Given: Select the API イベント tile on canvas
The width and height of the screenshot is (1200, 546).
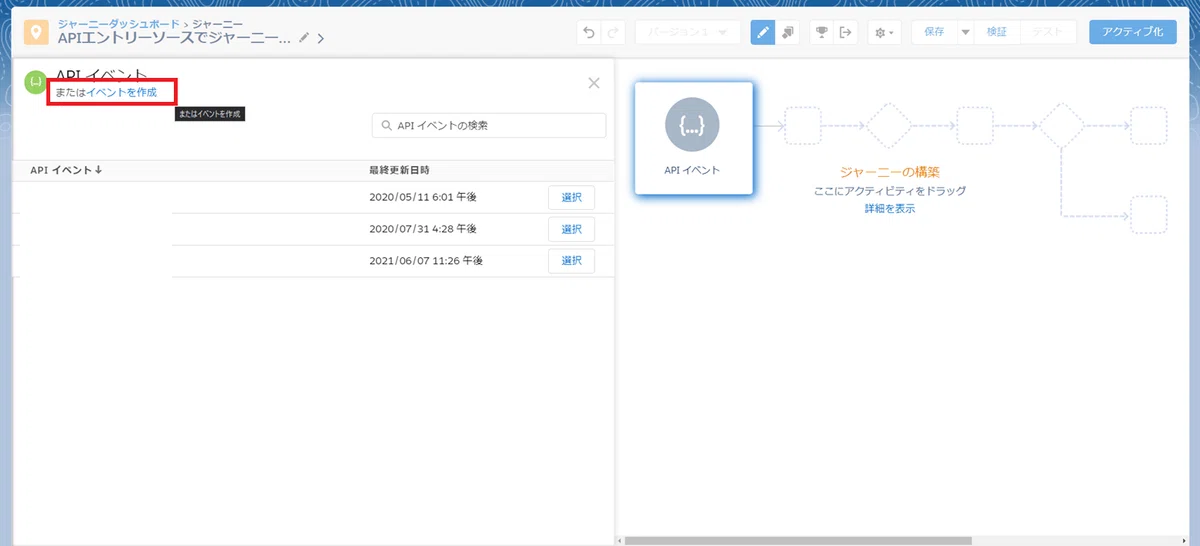Looking at the screenshot, I should coord(693,138).
